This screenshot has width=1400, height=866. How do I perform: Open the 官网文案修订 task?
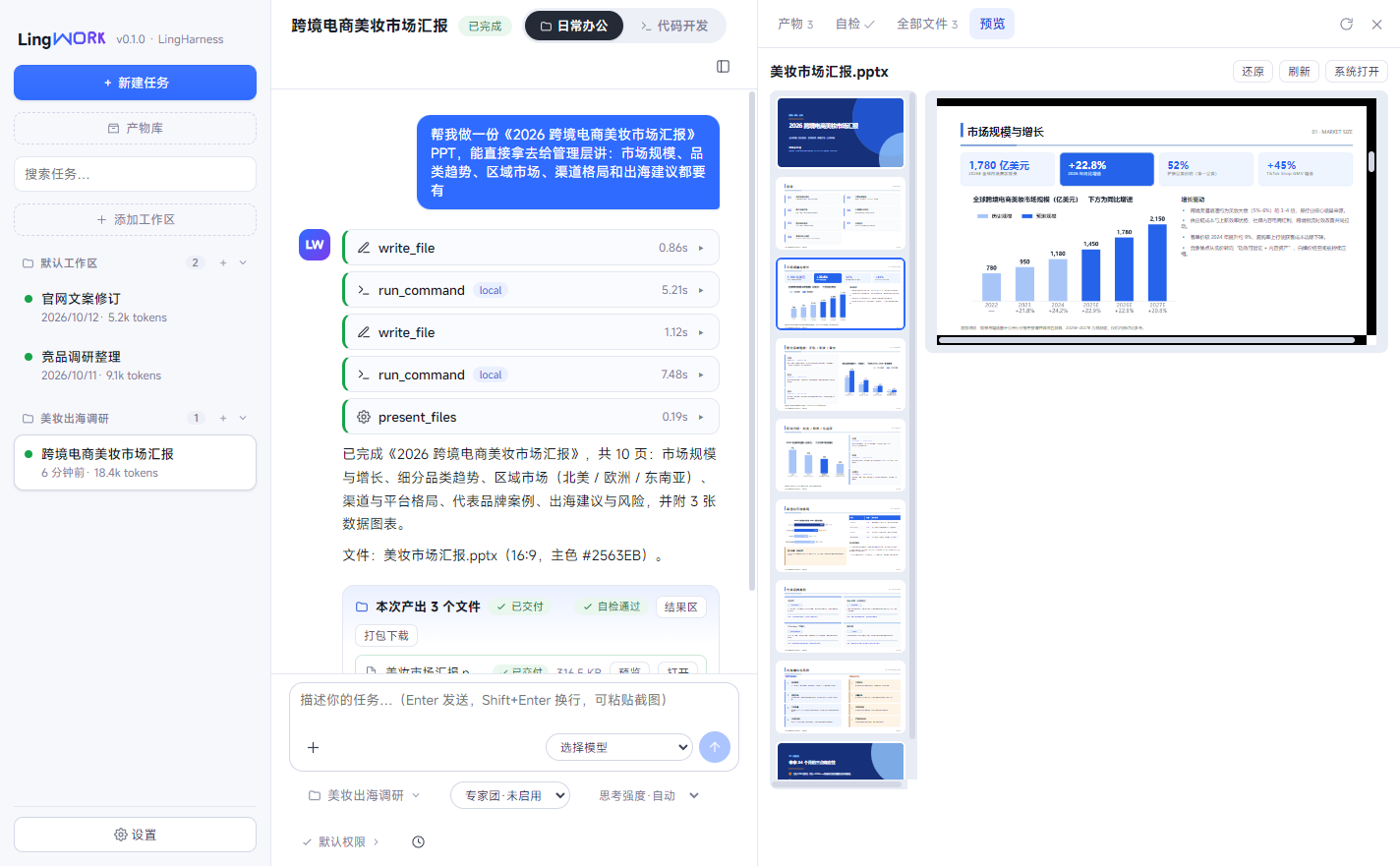(x=135, y=307)
